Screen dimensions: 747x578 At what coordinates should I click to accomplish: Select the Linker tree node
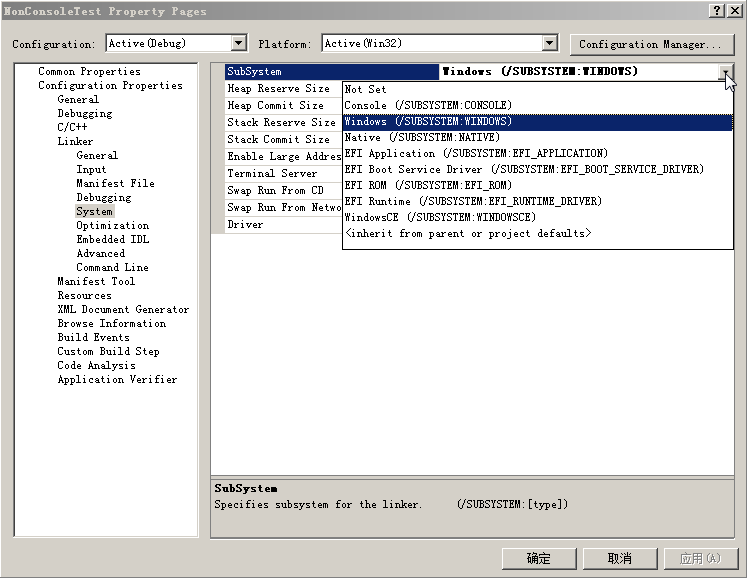click(x=75, y=142)
